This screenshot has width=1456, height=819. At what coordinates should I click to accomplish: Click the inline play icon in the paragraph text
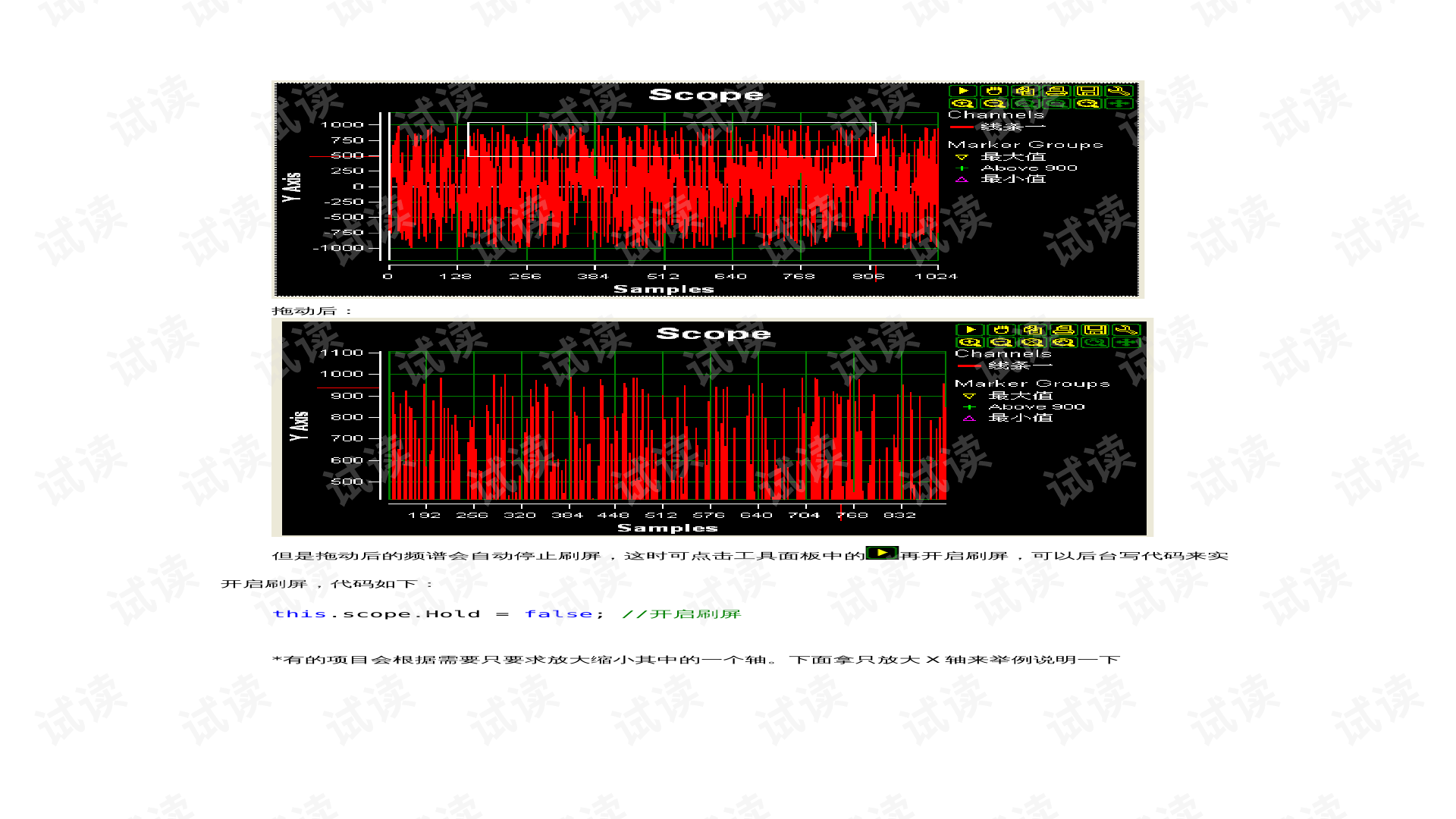tap(882, 553)
